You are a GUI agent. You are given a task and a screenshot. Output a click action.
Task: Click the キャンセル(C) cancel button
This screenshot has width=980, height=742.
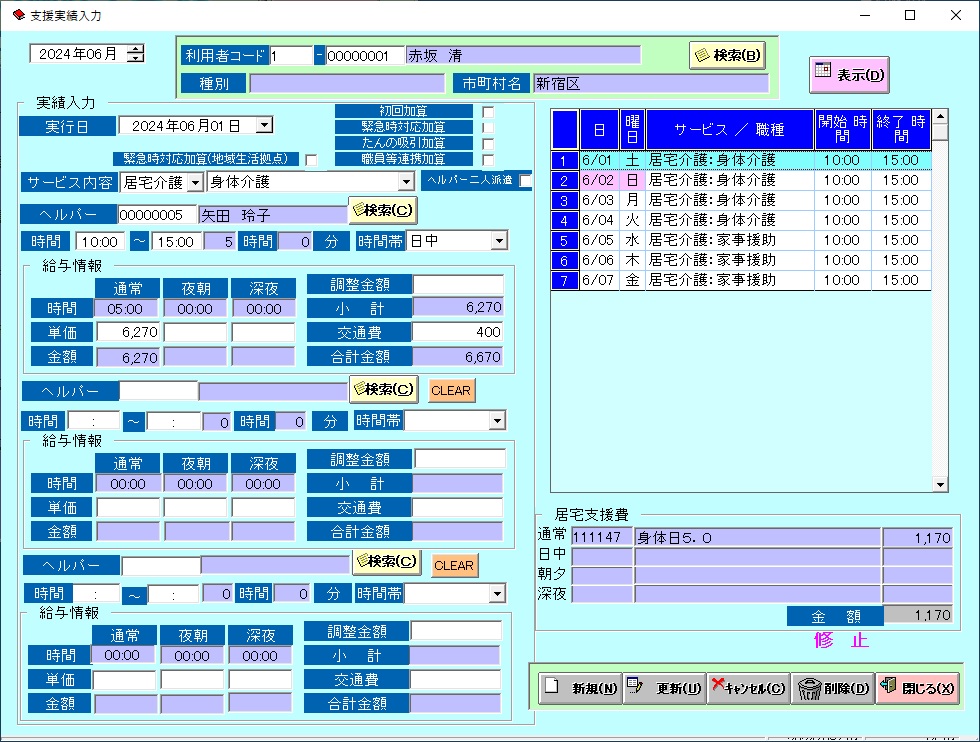[x=749, y=688]
